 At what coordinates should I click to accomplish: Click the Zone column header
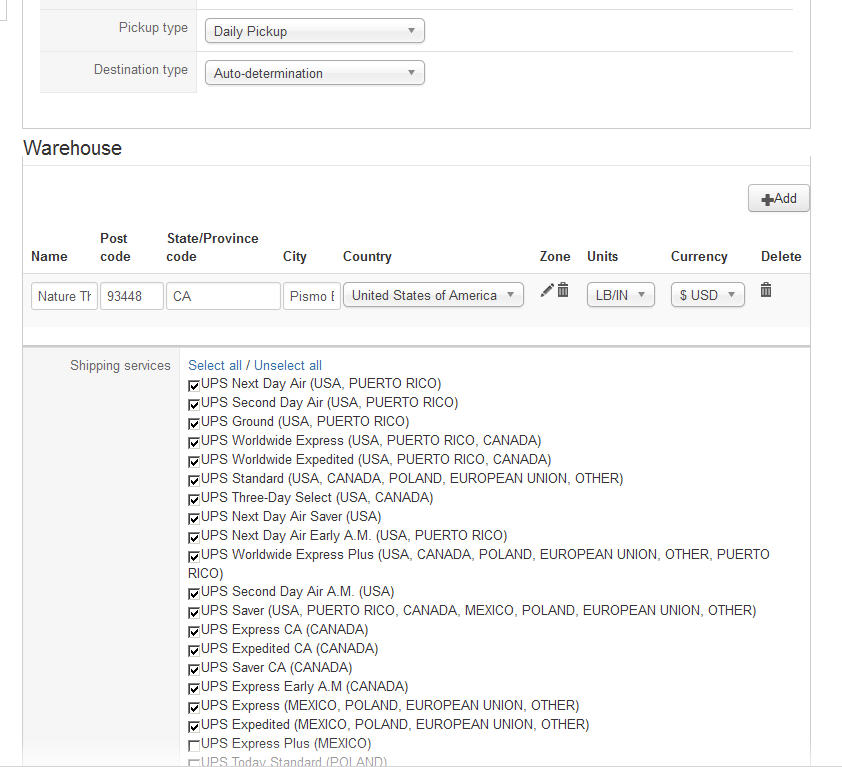555,257
